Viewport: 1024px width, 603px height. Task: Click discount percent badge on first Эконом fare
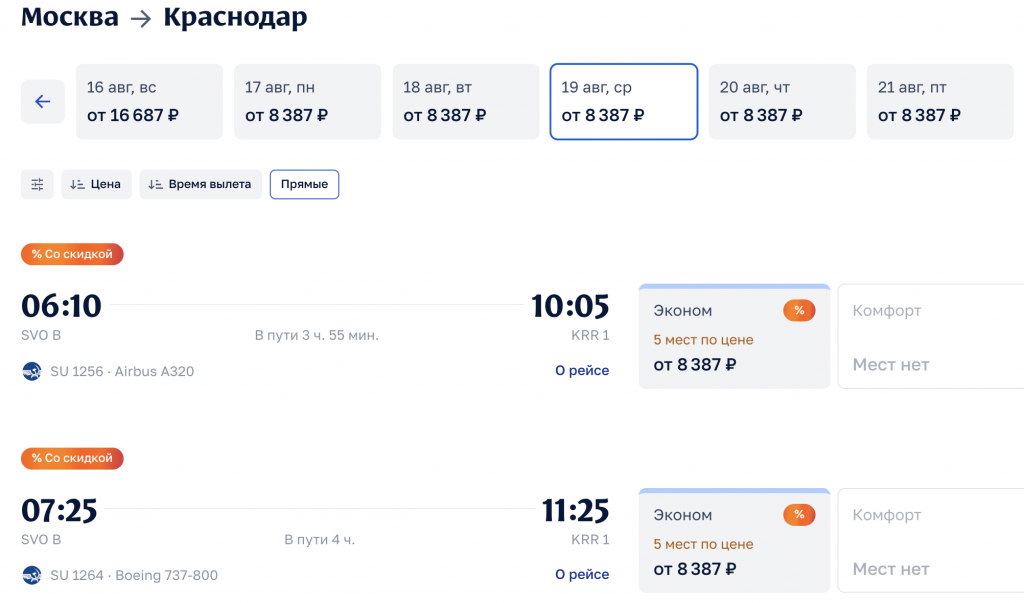pyautogui.click(x=799, y=311)
